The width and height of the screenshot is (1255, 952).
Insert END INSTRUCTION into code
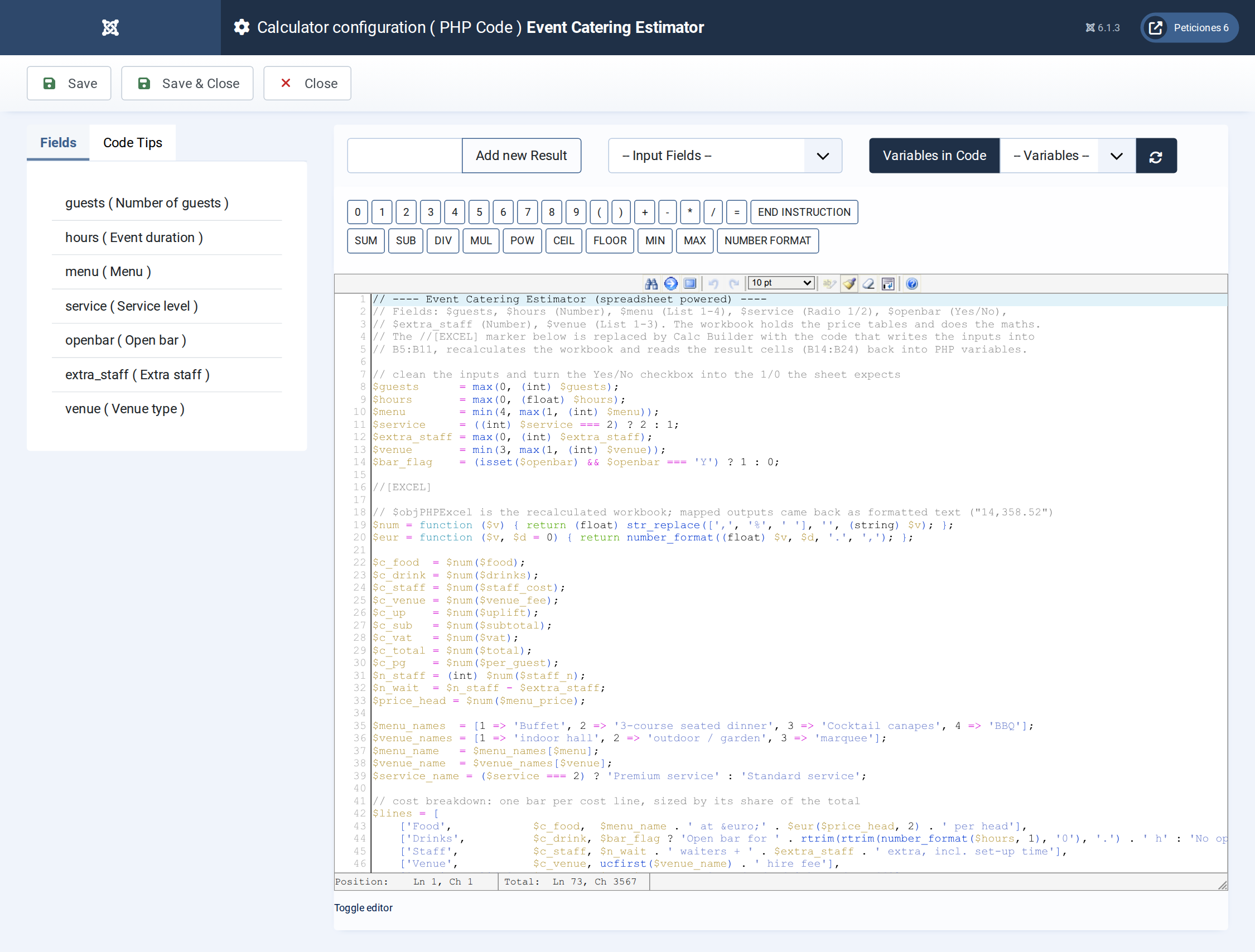click(x=804, y=212)
